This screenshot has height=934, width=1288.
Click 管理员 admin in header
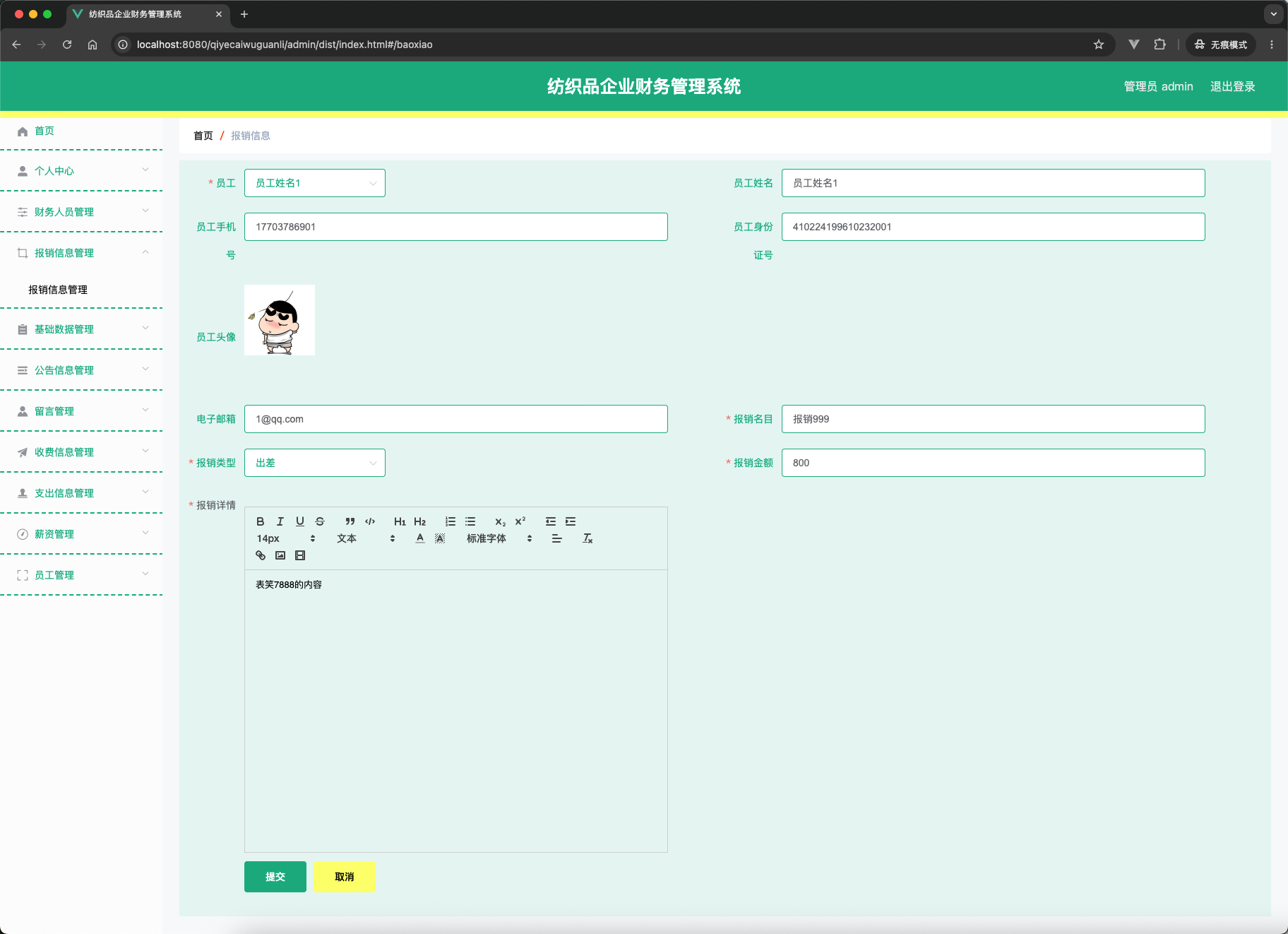coord(1158,86)
